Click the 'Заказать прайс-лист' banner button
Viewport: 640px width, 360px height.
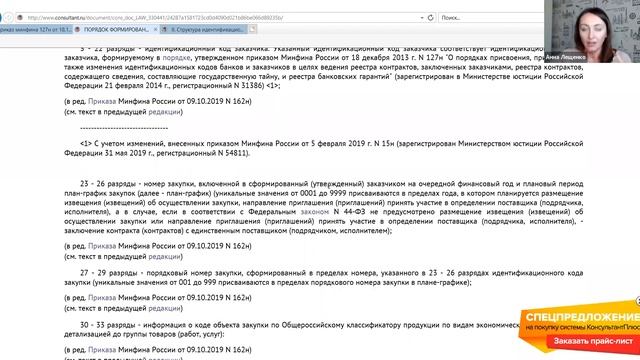pos(593,341)
